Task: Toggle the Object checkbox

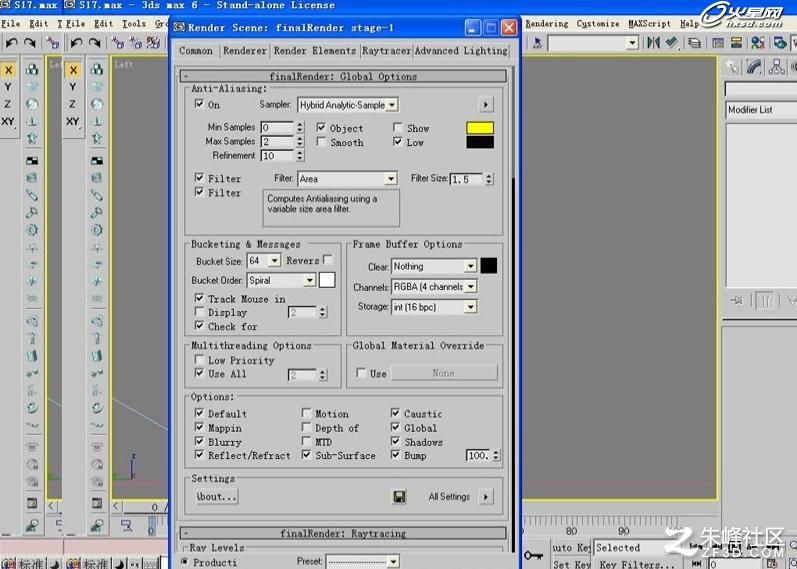Action: 321,127
